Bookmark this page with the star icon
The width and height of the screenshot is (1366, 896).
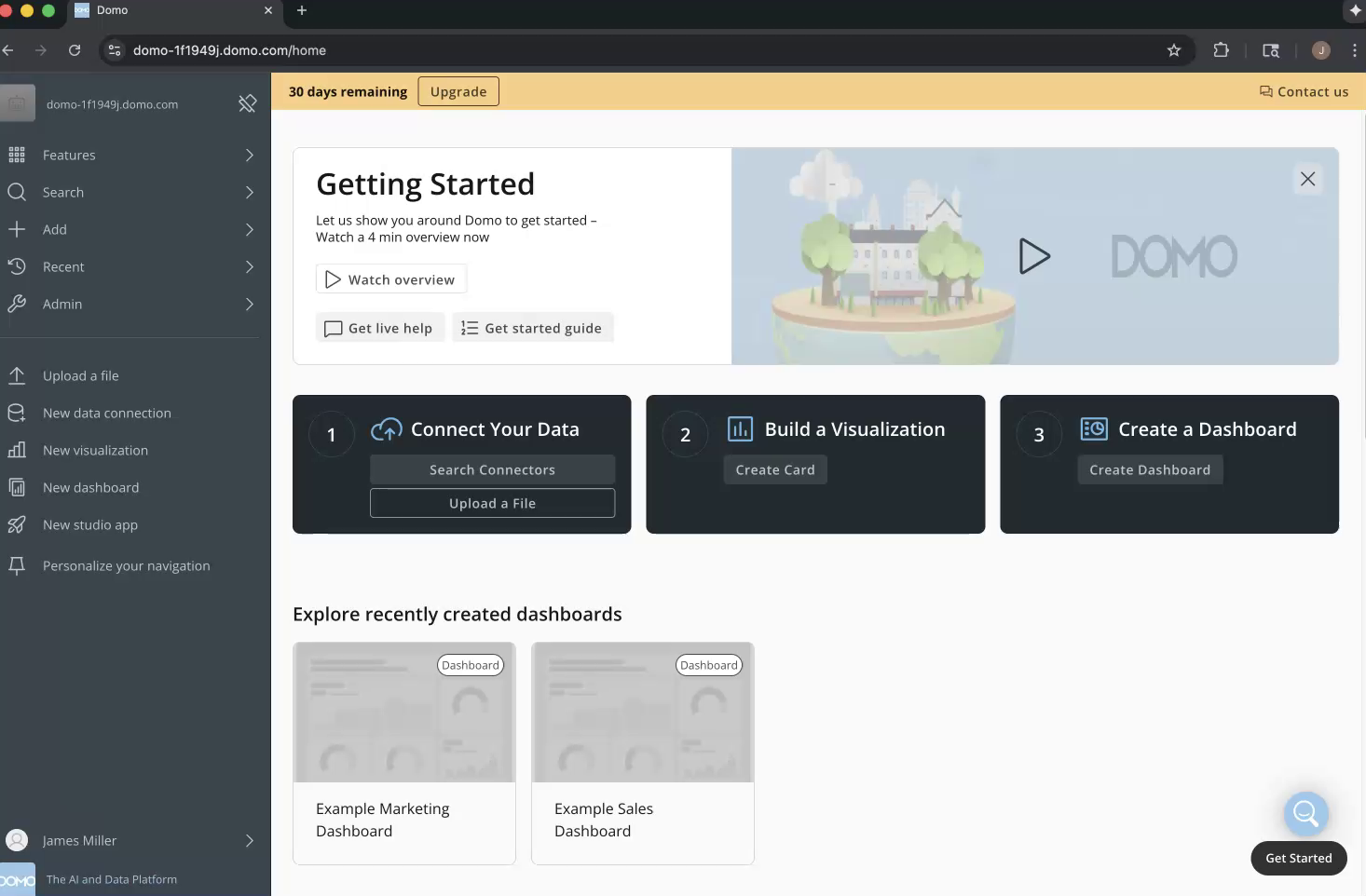(x=1174, y=50)
